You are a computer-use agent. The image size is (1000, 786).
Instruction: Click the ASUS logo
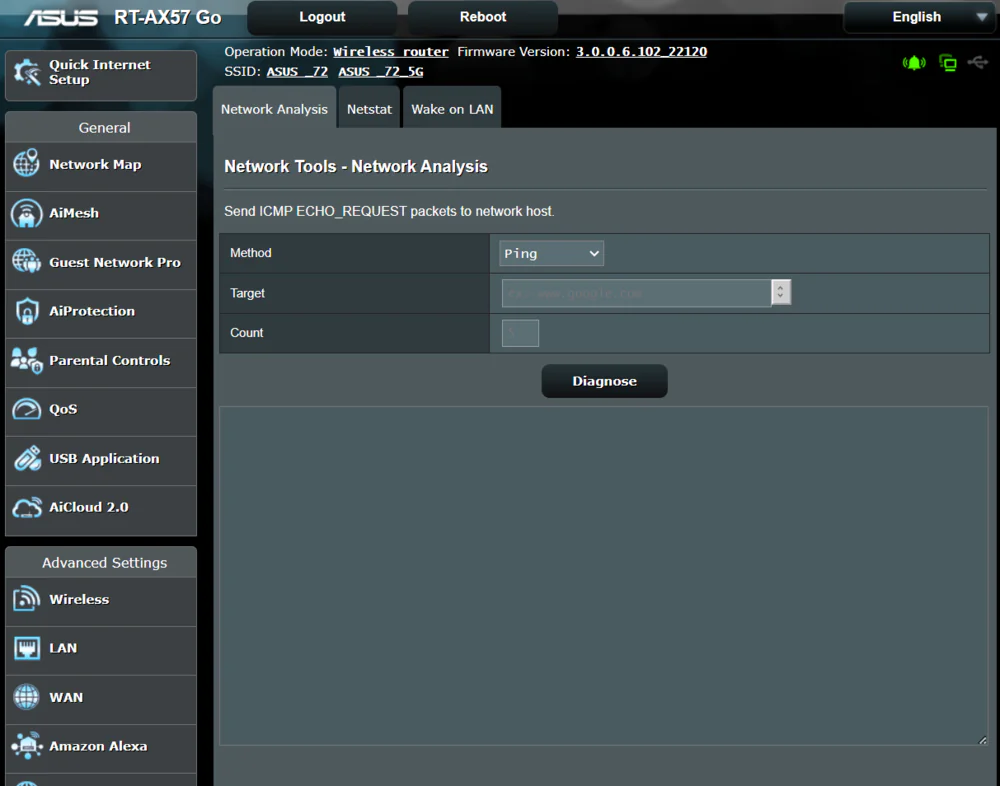coord(61,17)
